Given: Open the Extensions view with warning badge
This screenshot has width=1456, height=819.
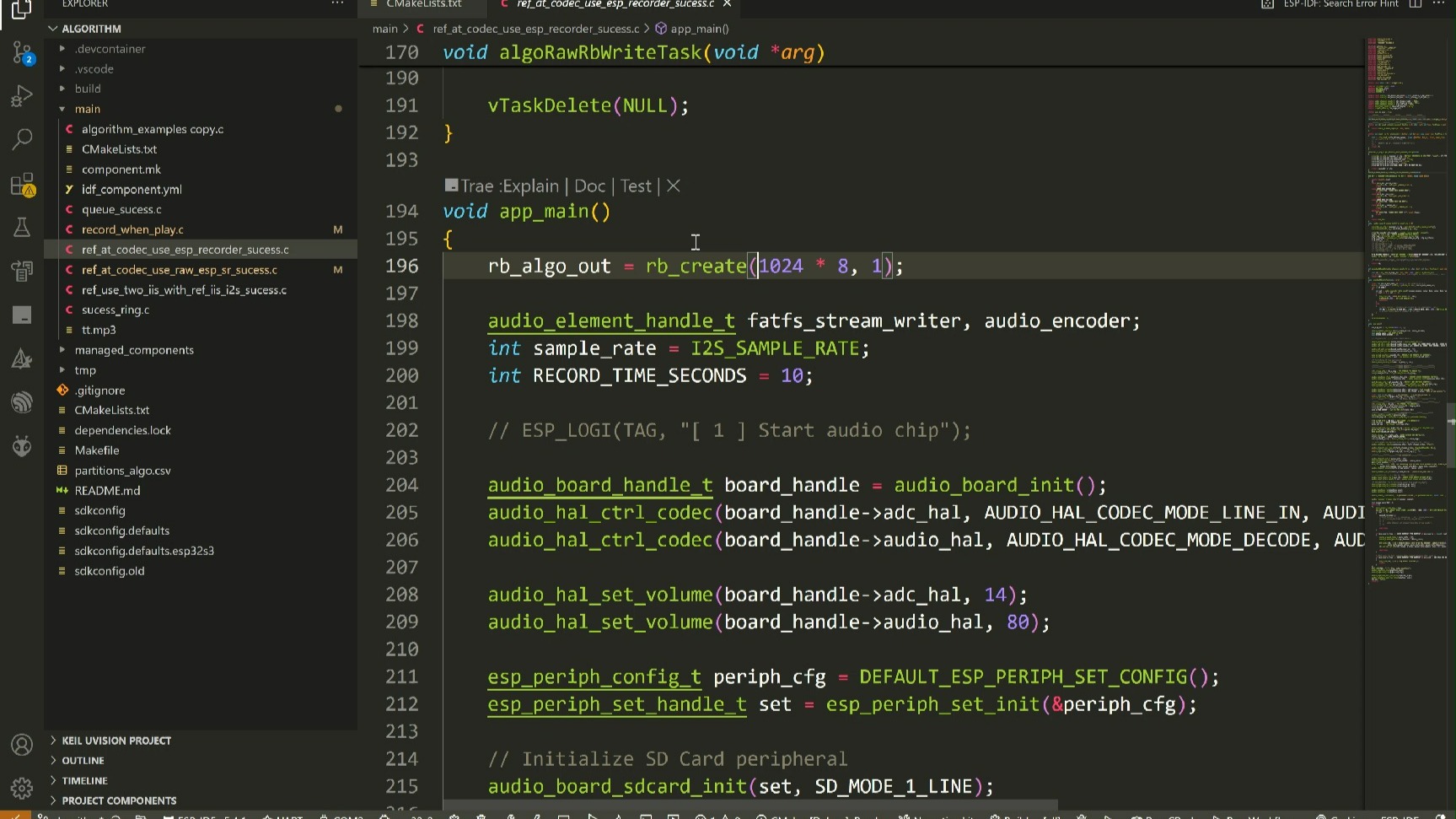Looking at the screenshot, I should pos(22,184).
